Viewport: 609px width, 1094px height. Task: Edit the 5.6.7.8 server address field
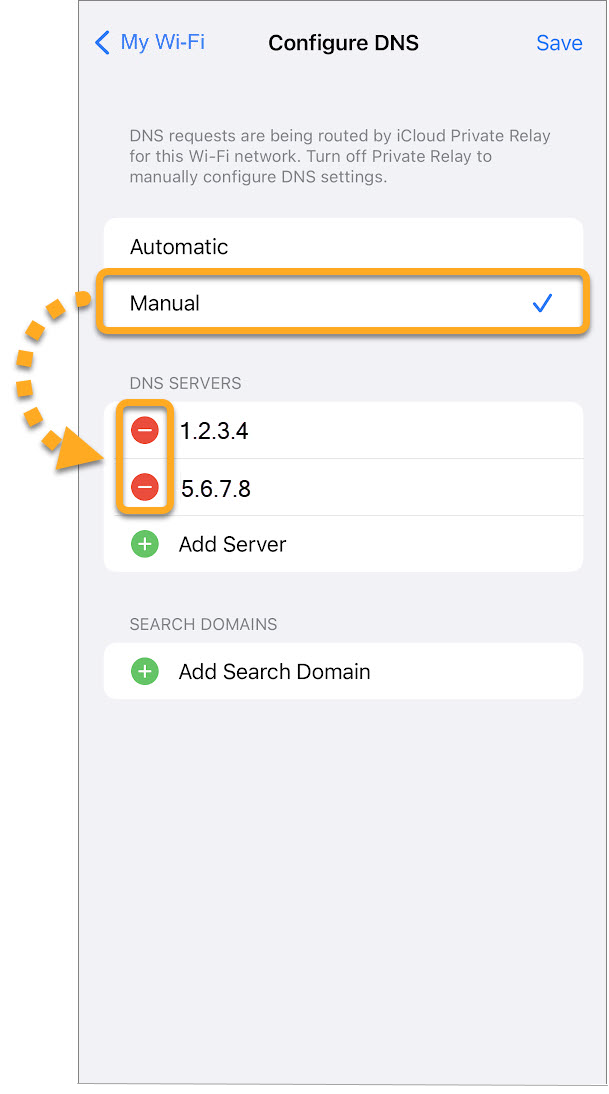(215, 489)
